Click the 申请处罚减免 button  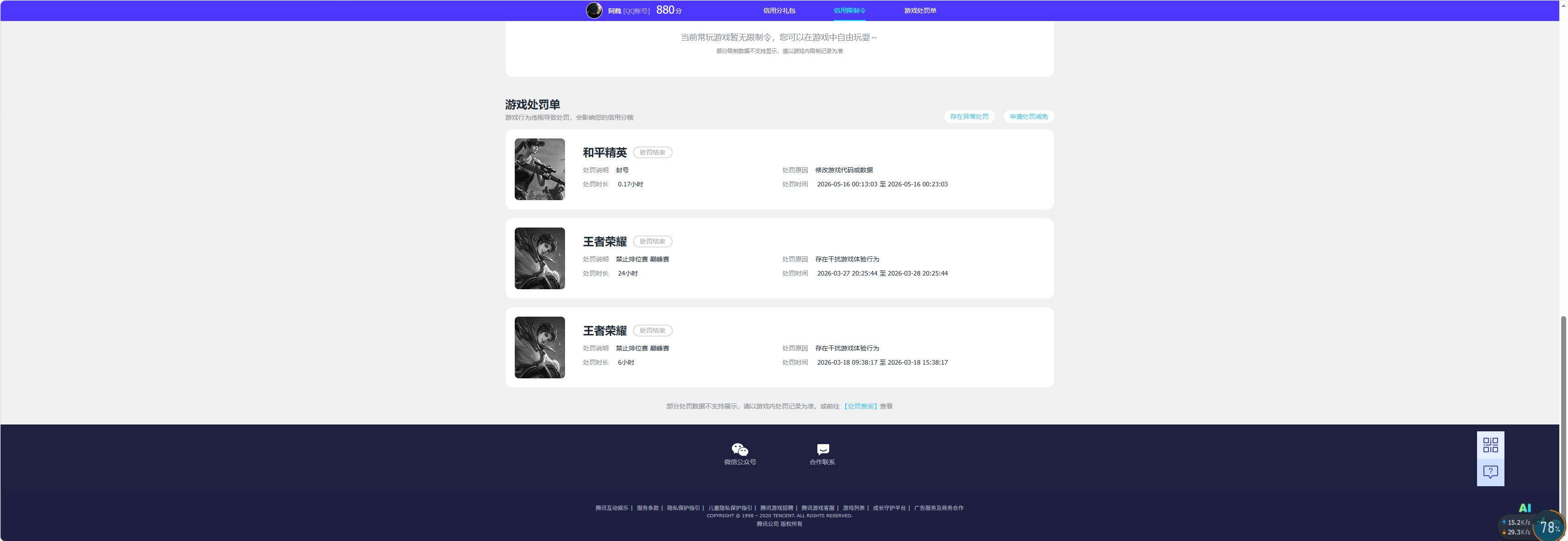pos(1029,116)
